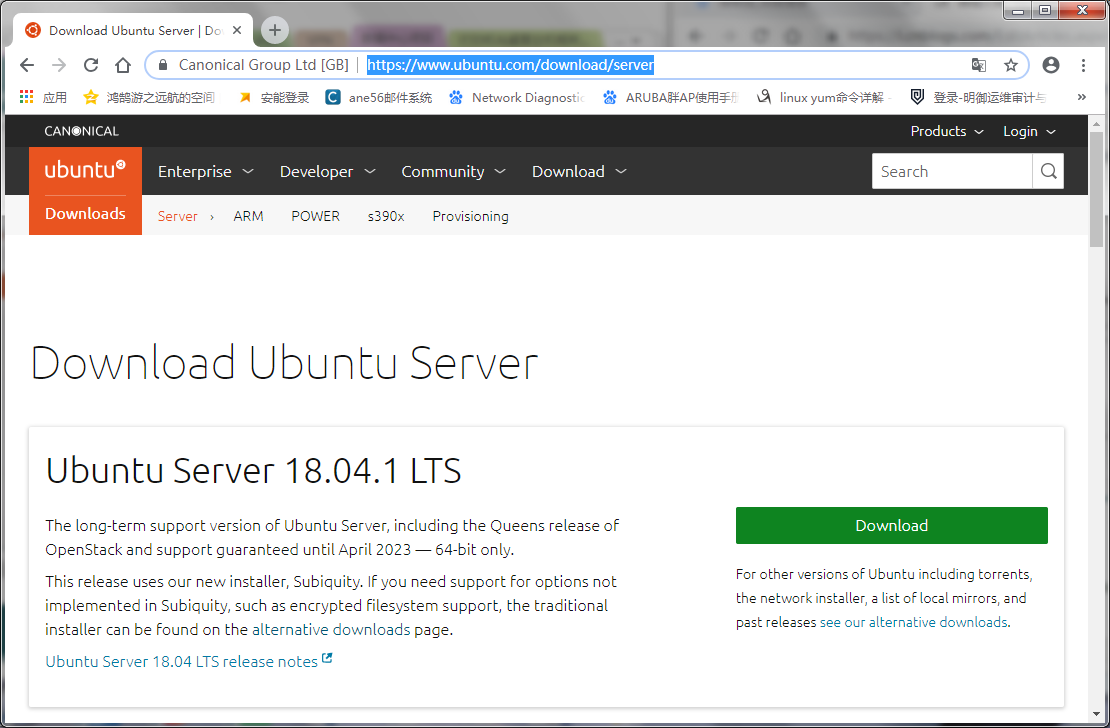Open the alternative downloads link in the paragraph
This screenshot has width=1110, height=728.
click(x=331, y=630)
